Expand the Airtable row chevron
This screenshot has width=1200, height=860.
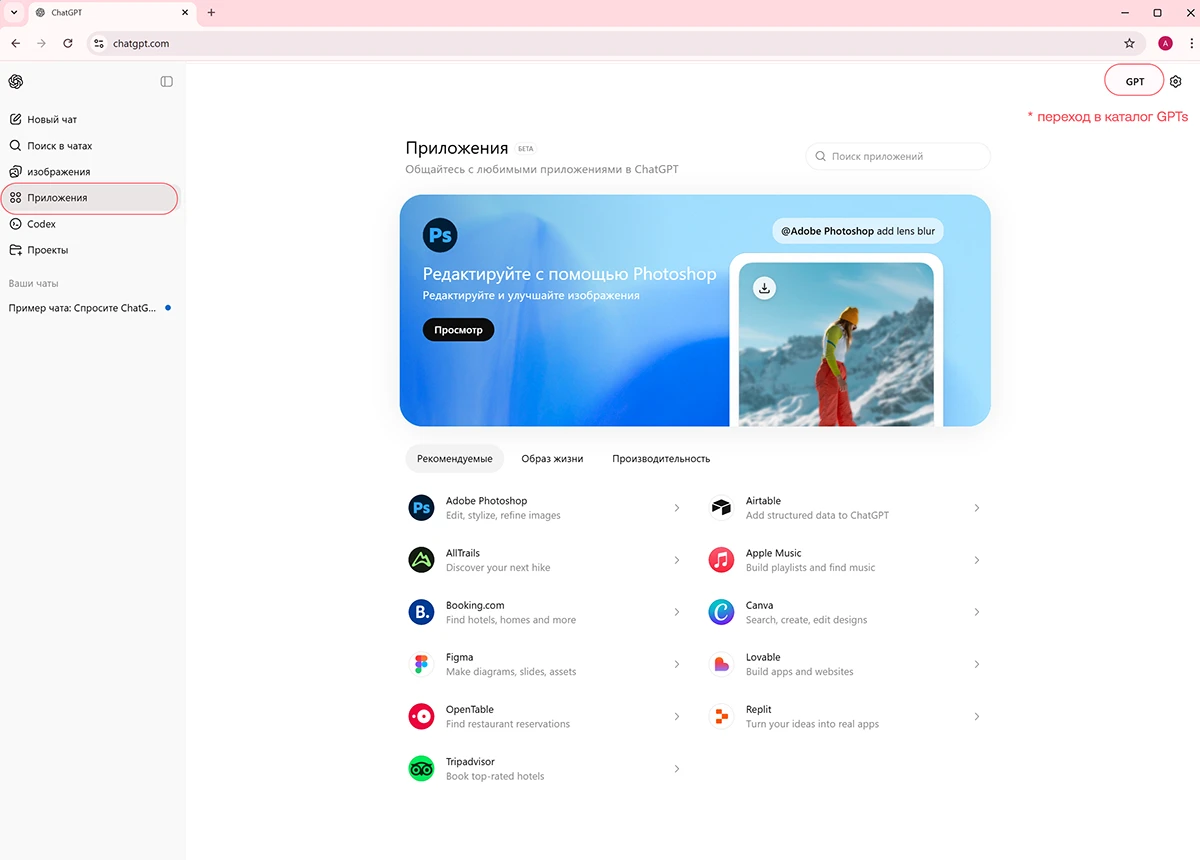pos(977,508)
